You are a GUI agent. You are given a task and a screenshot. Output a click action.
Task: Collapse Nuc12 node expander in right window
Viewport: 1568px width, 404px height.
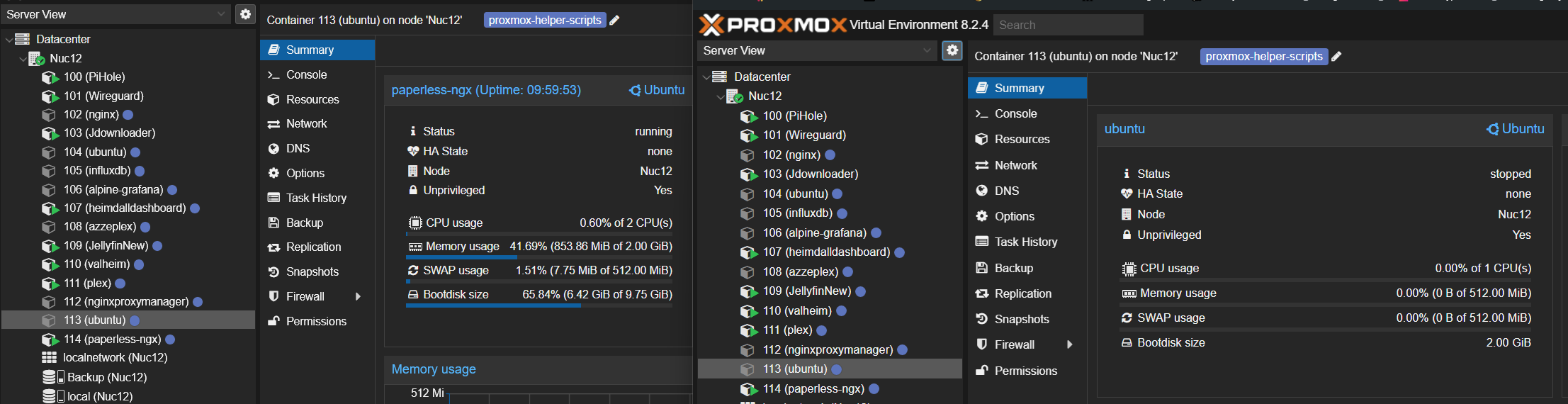click(x=721, y=96)
